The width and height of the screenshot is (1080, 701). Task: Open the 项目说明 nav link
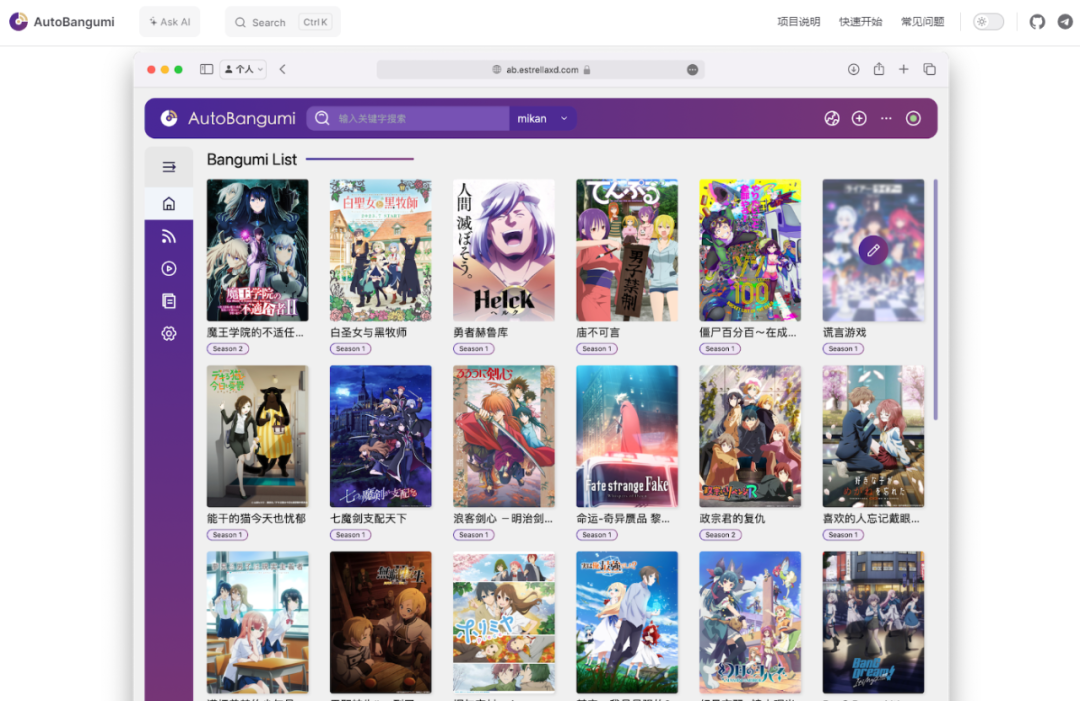click(798, 22)
